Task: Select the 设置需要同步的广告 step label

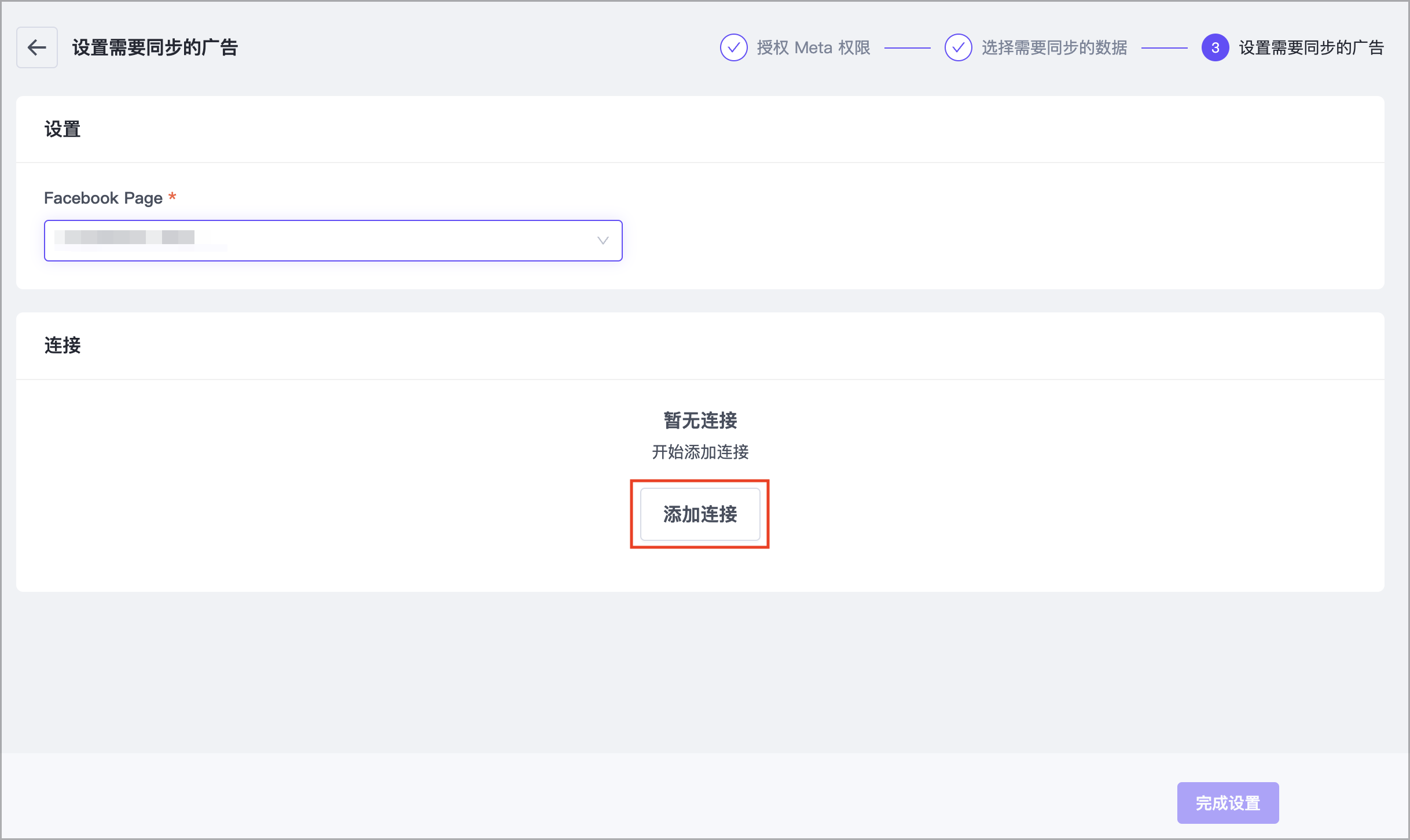Action: 1311,47
